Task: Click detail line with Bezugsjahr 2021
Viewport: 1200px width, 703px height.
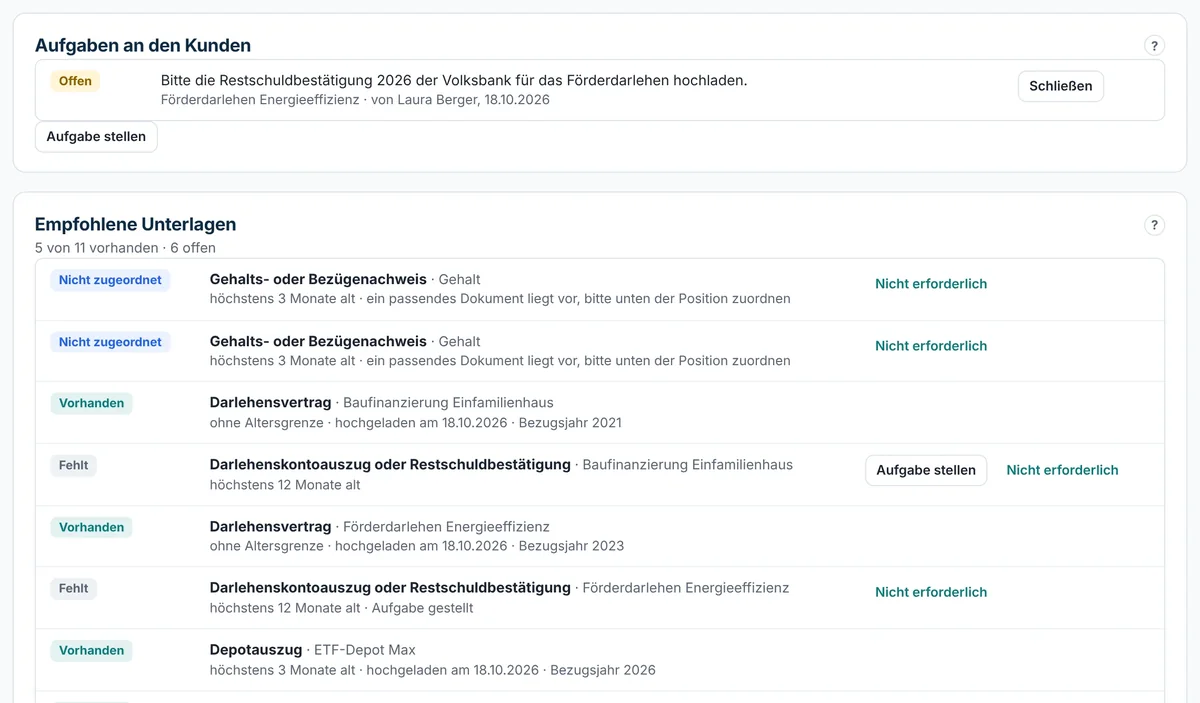Action: click(x=415, y=422)
